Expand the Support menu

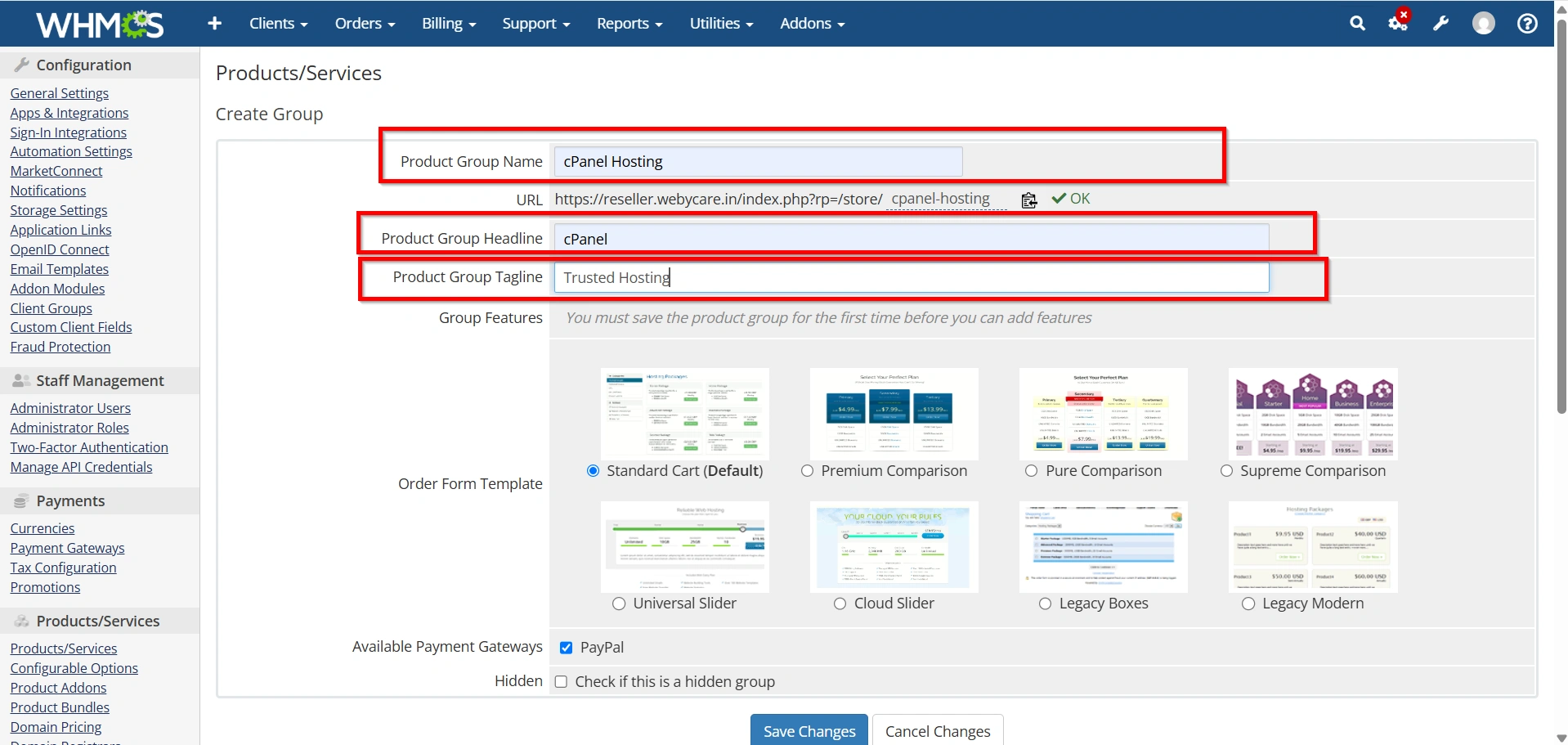pyautogui.click(x=535, y=24)
